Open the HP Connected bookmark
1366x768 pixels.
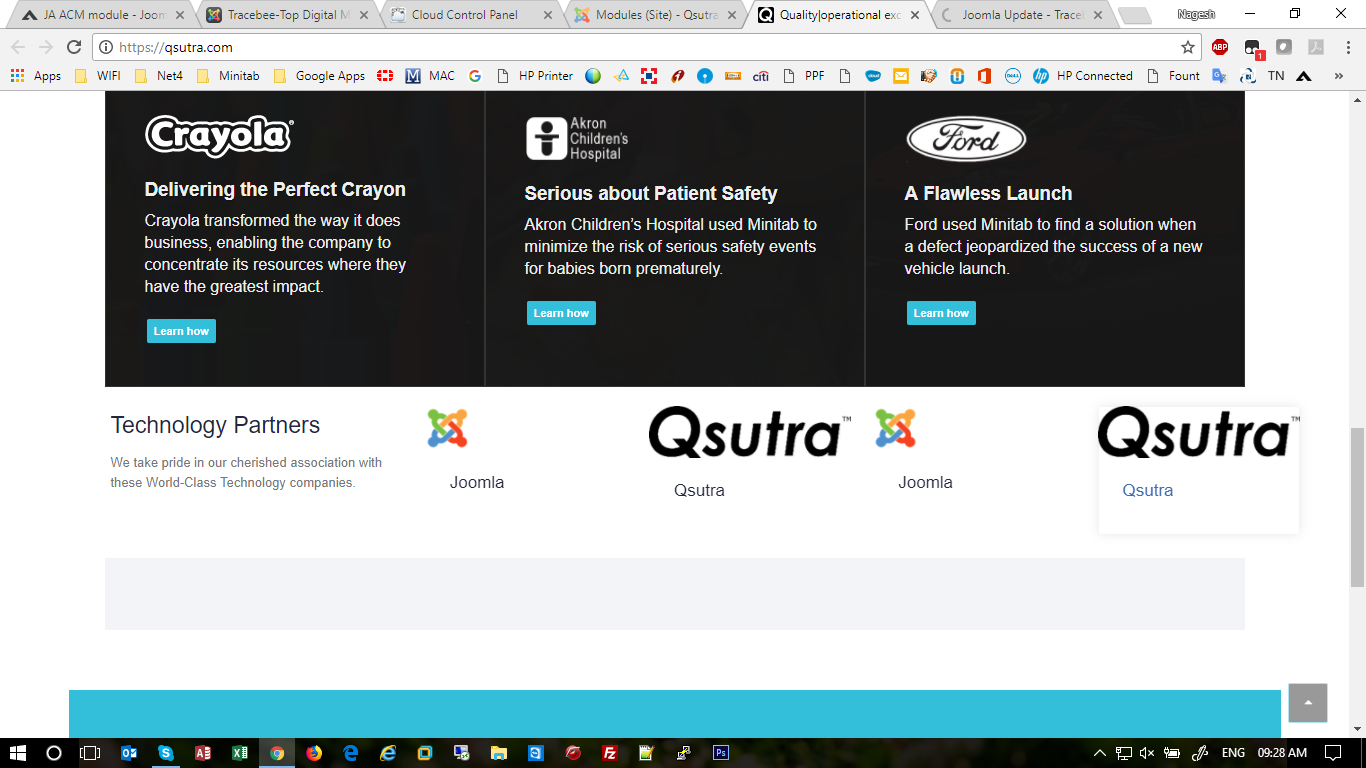click(x=1083, y=76)
